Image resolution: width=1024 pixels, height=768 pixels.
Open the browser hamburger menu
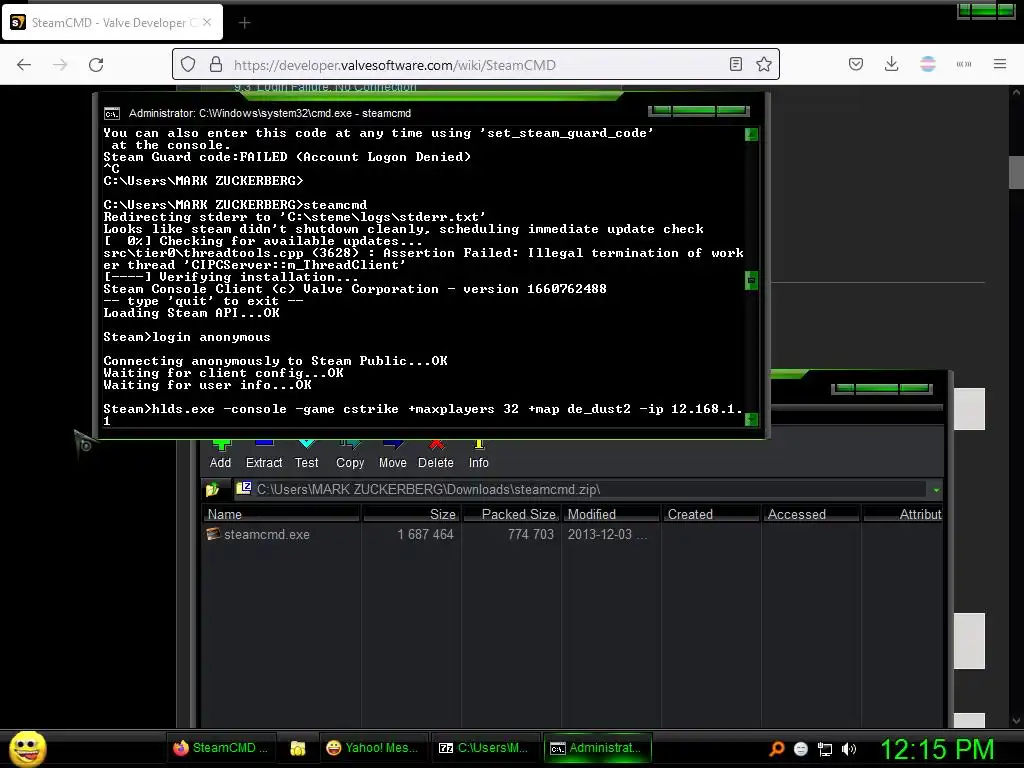[999, 64]
